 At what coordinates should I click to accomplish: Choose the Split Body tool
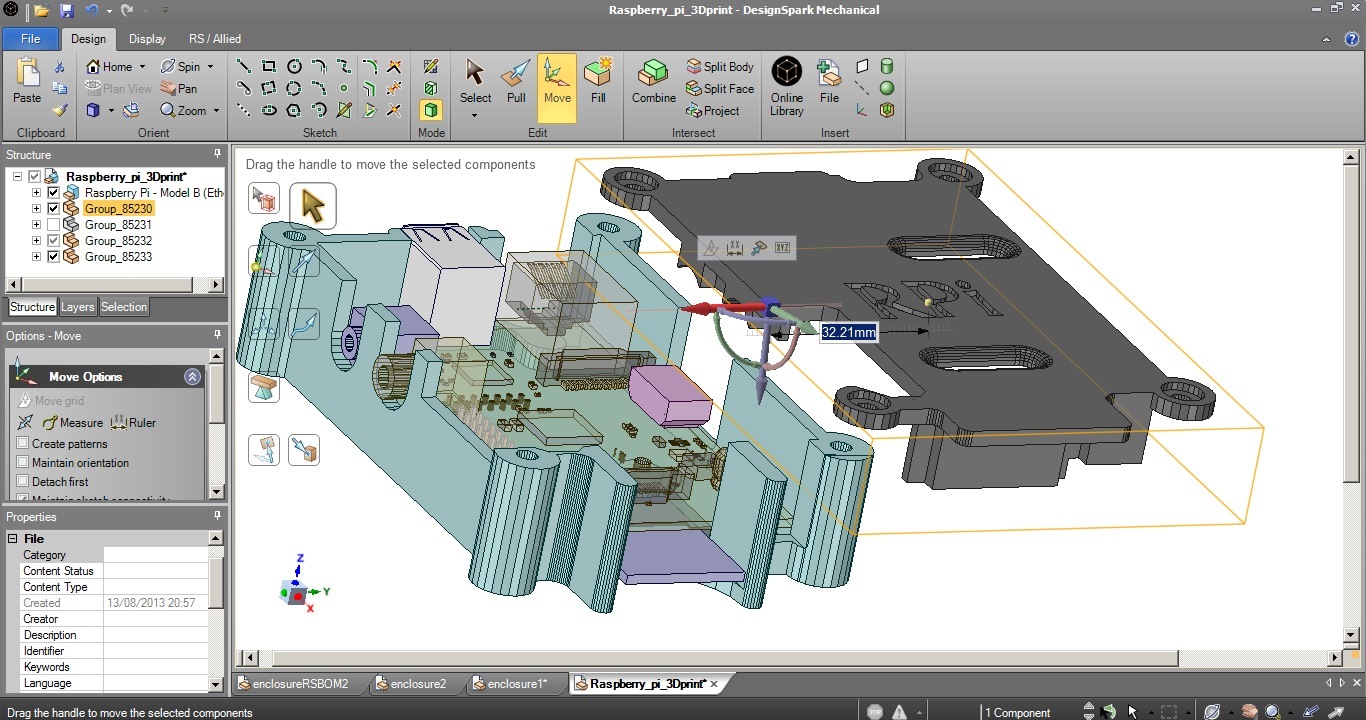pos(720,67)
